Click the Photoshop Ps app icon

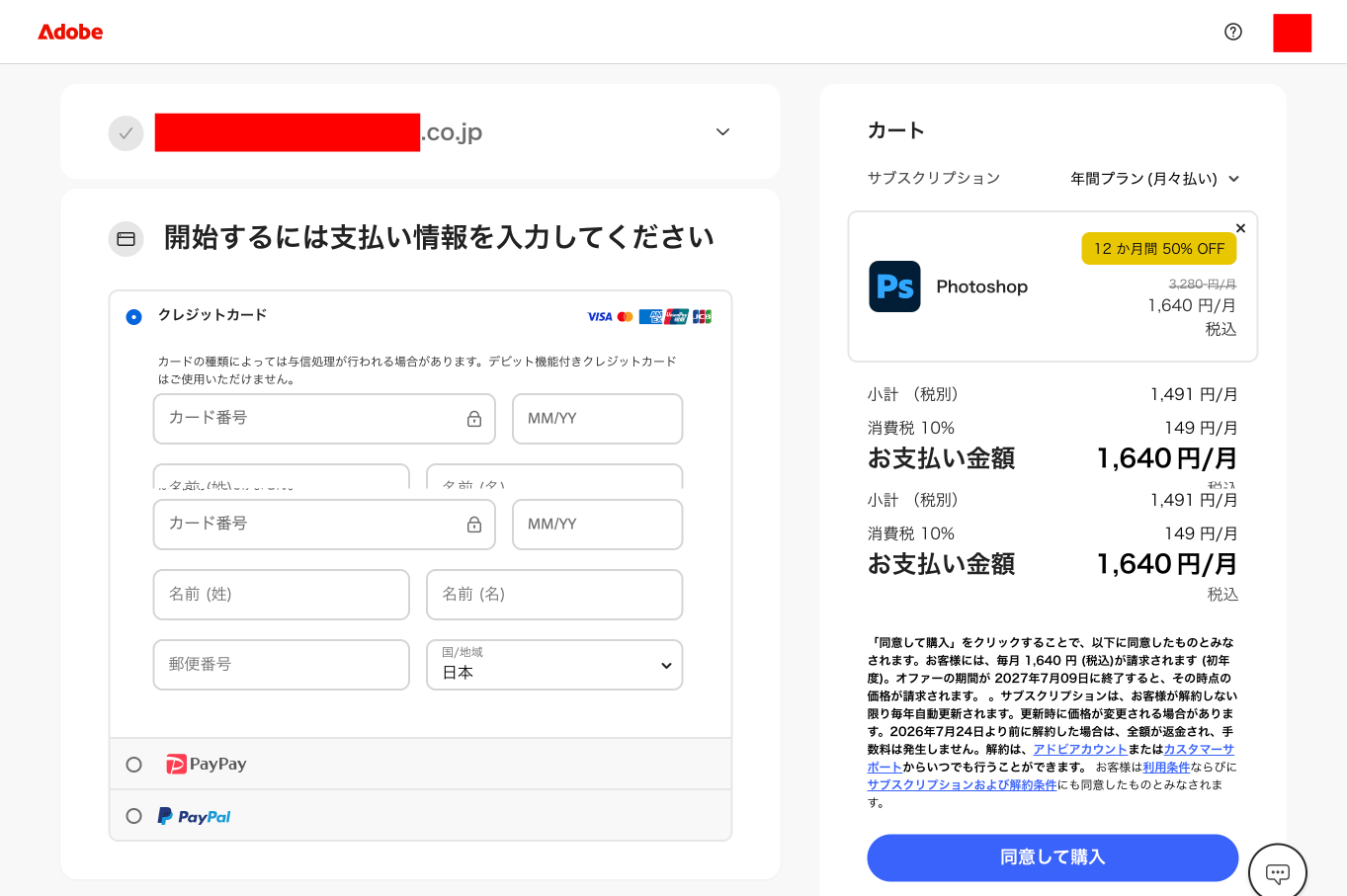pos(894,286)
